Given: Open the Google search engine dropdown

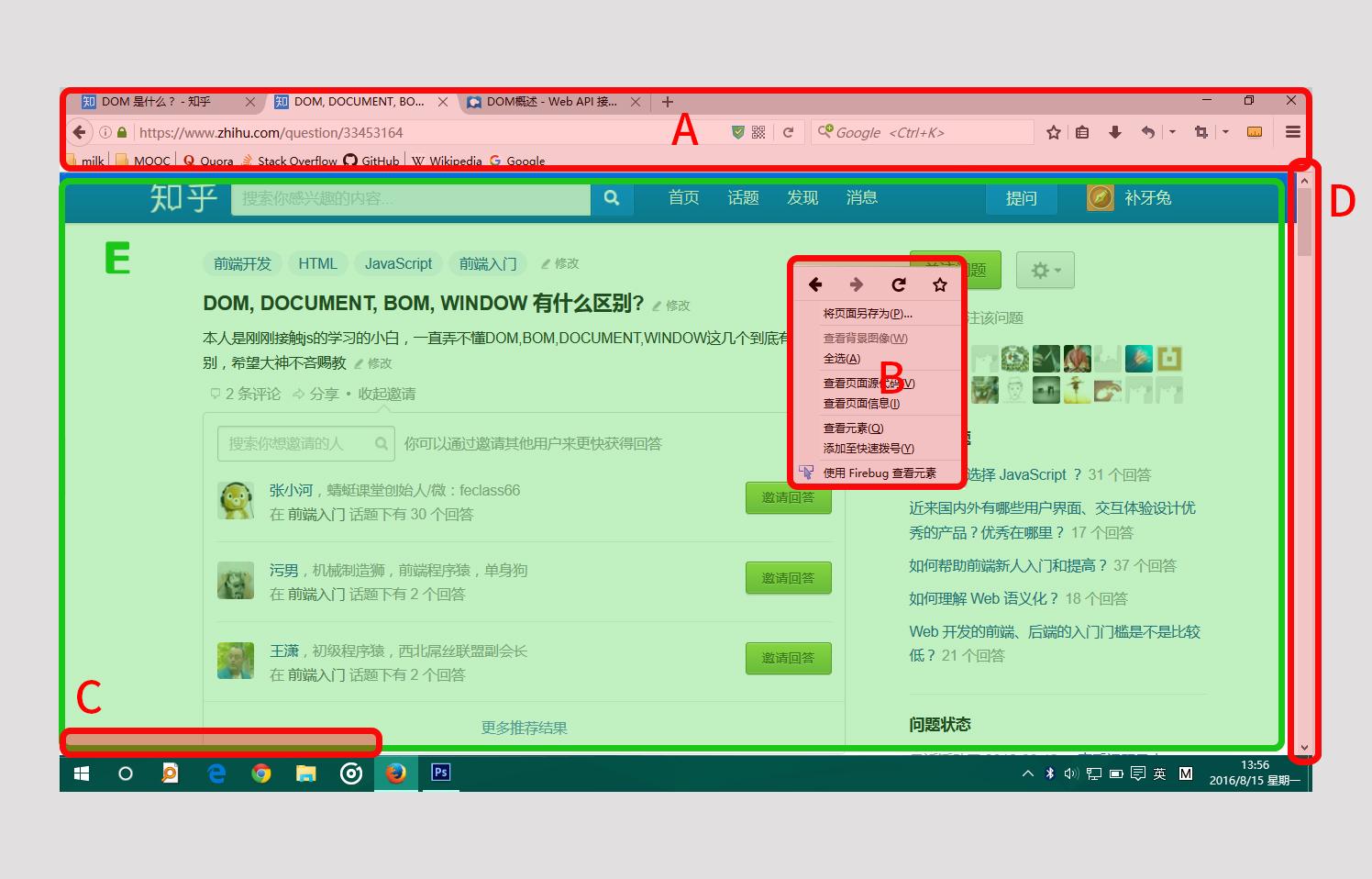Looking at the screenshot, I should pyautogui.click(x=824, y=131).
